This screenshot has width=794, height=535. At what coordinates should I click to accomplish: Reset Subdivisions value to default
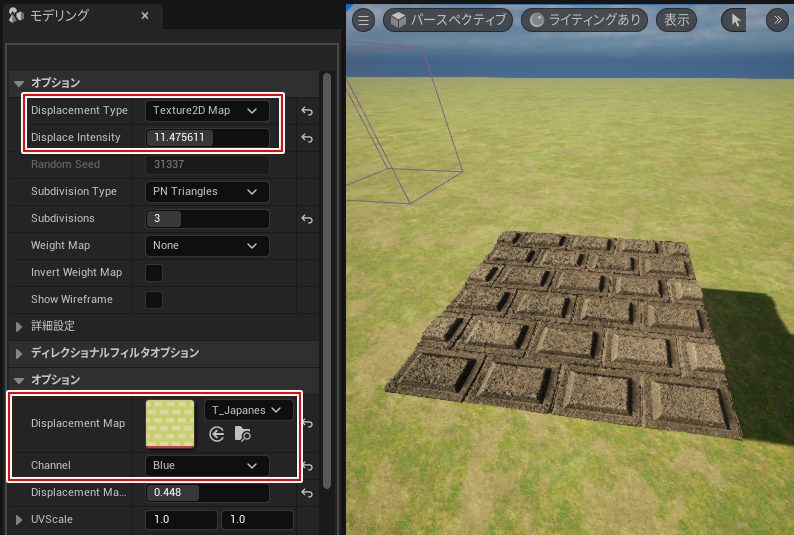[307, 219]
